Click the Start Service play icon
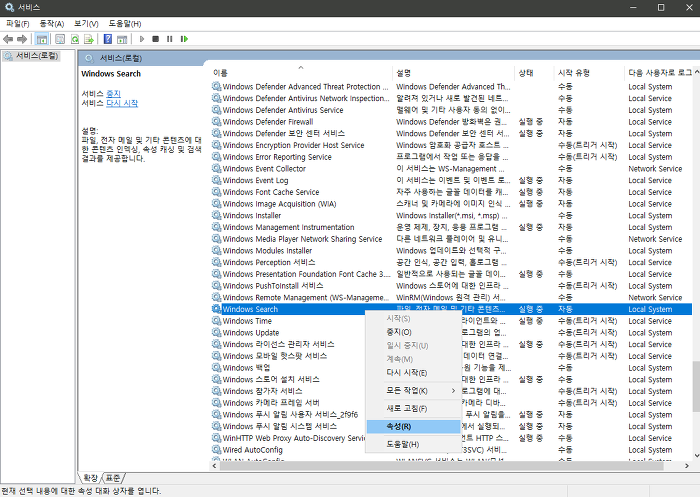Viewport: 700px width, 497px height. click(x=142, y=39)
